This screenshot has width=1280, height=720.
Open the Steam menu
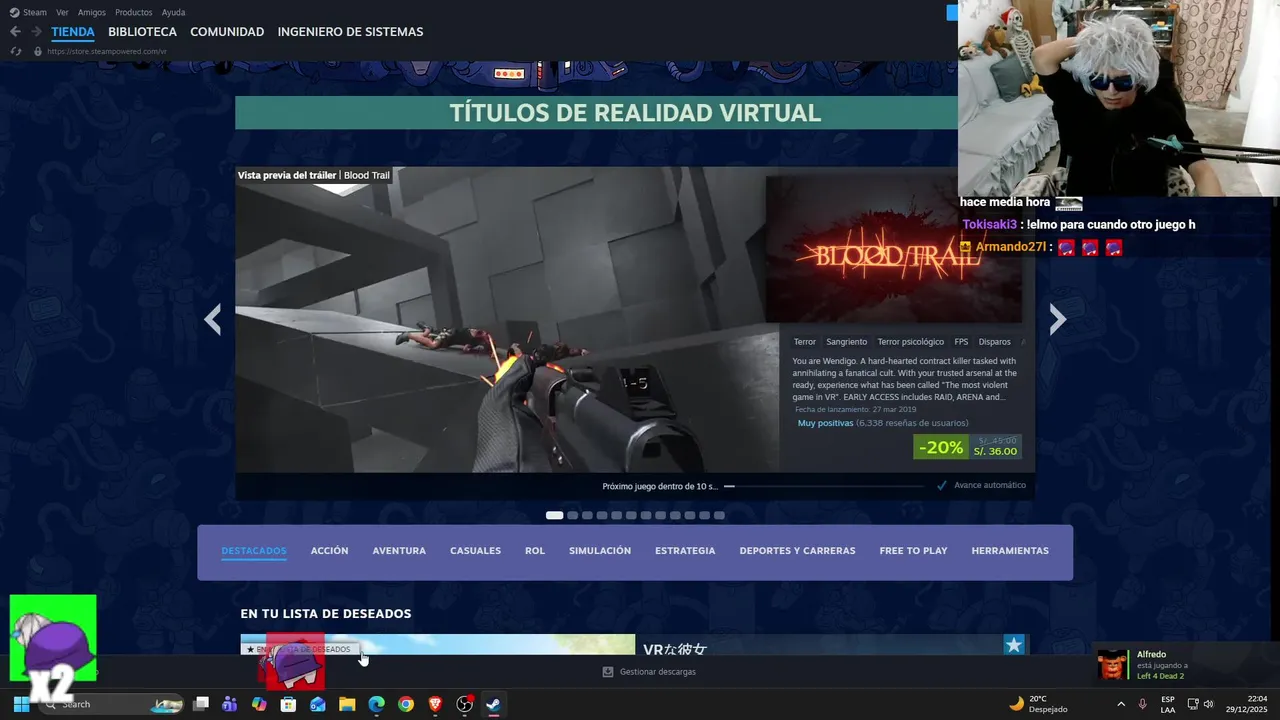29,12
